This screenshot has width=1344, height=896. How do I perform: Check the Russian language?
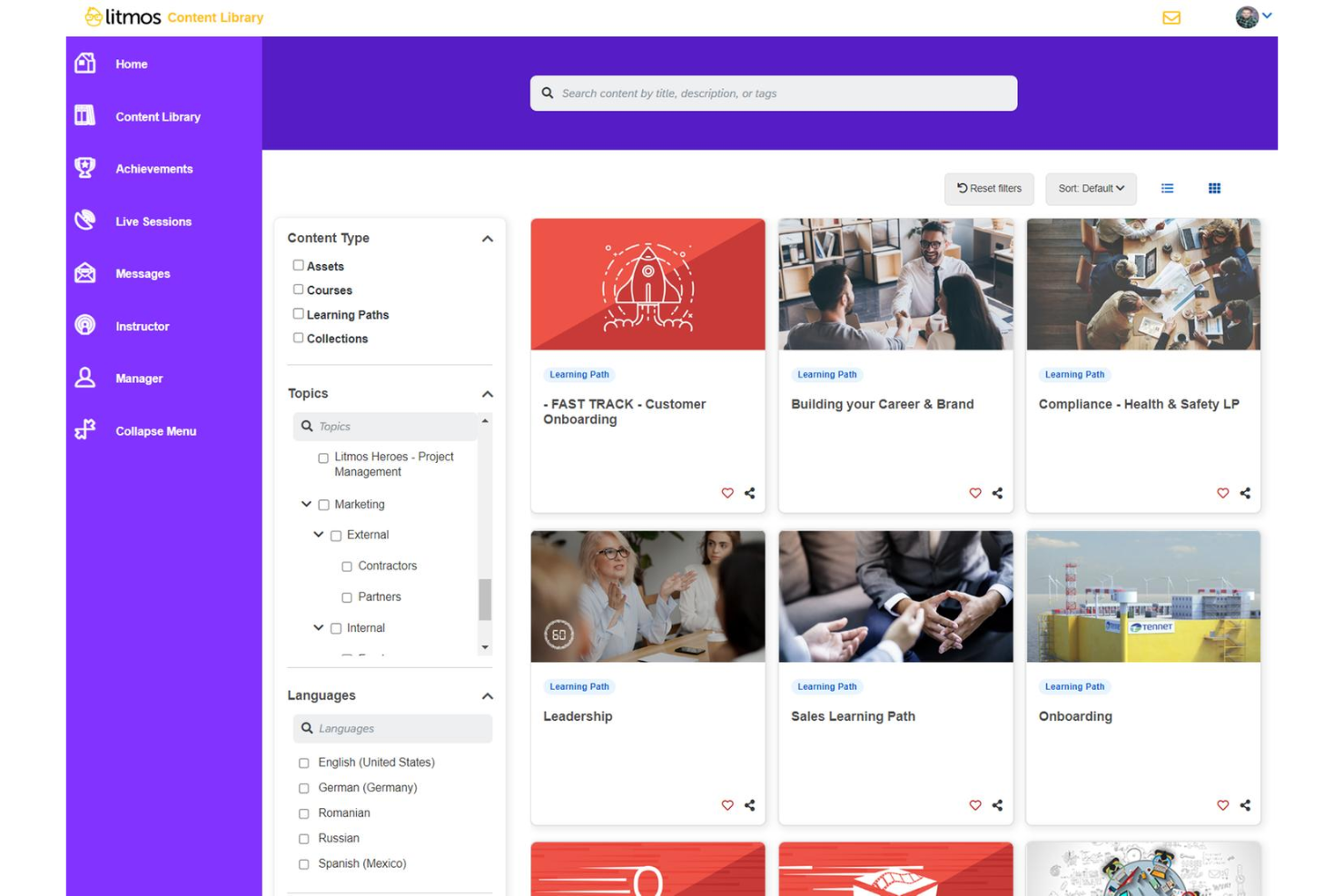pyautogui.click(x=304, y=839)
